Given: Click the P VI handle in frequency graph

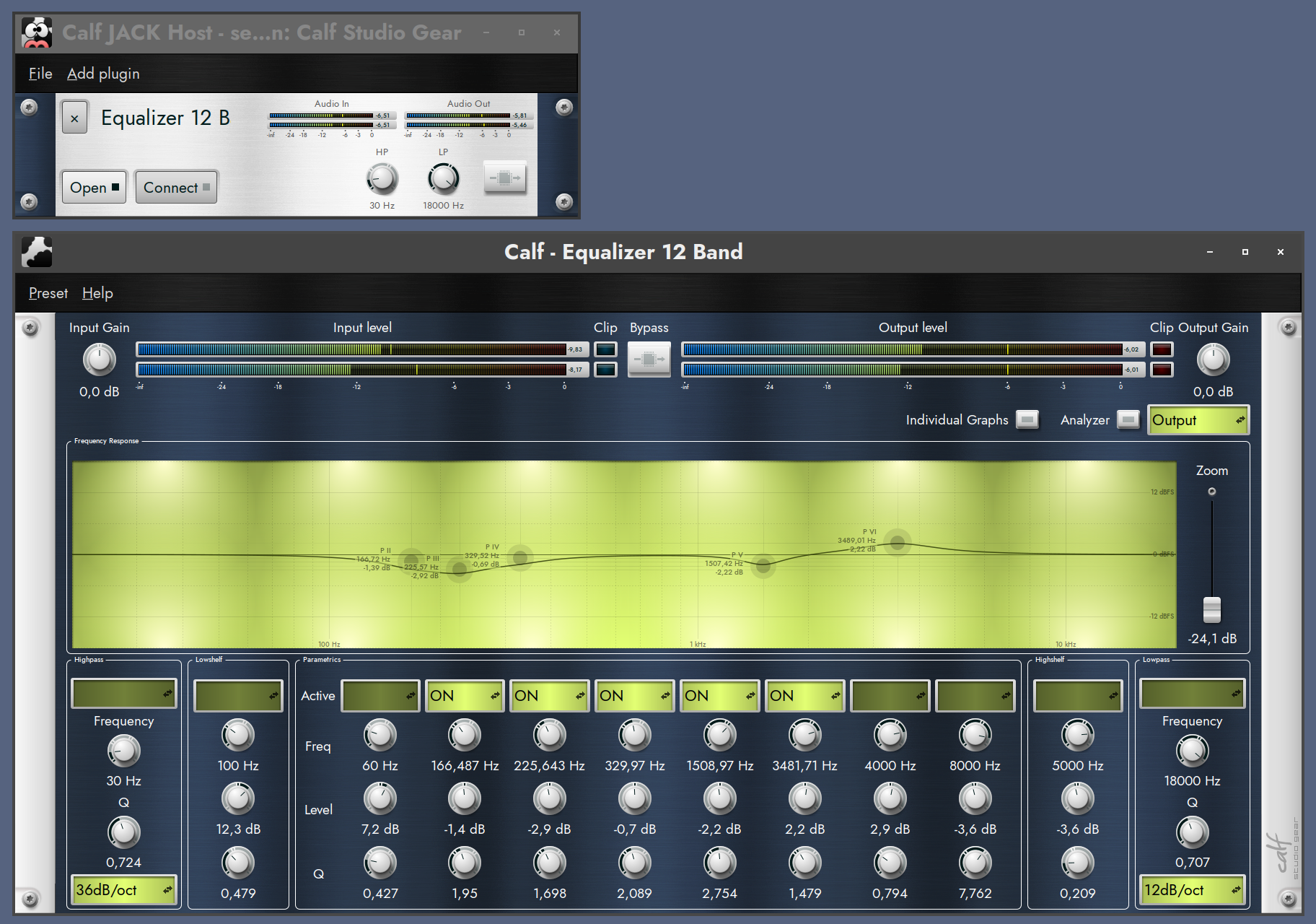Looking at the screenshot, I should pos(898,542).
